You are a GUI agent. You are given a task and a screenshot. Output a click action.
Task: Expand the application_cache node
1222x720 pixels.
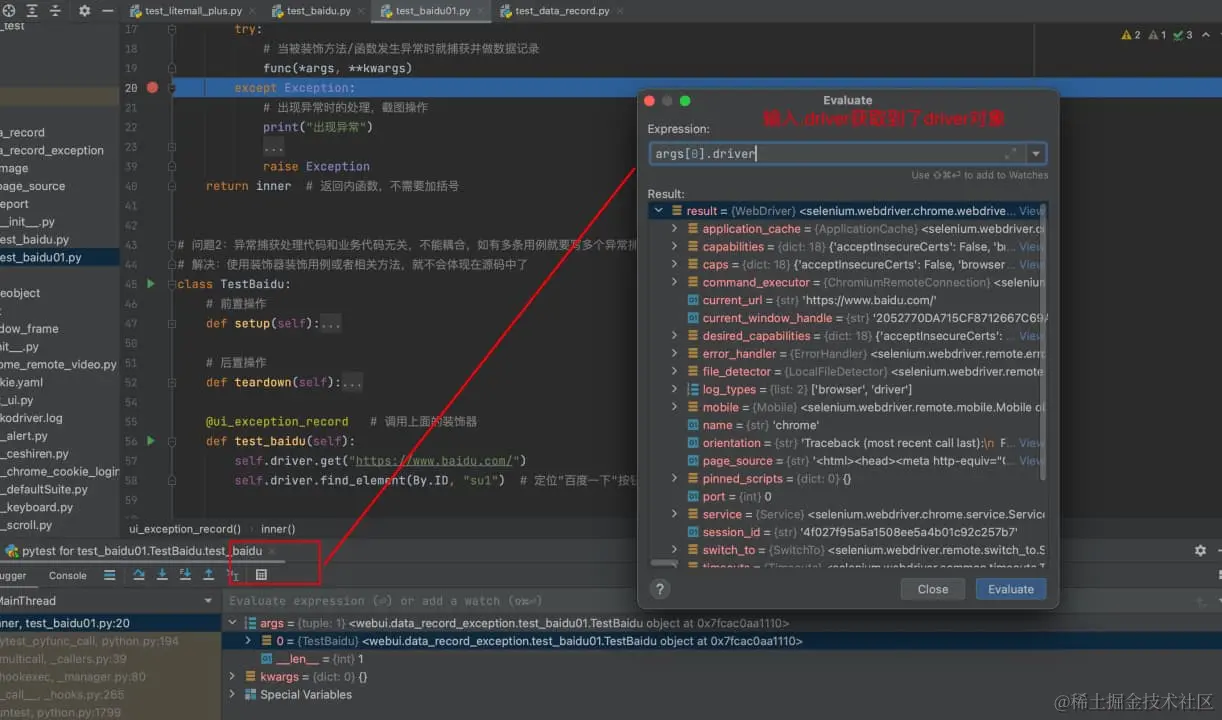[675, 229]
